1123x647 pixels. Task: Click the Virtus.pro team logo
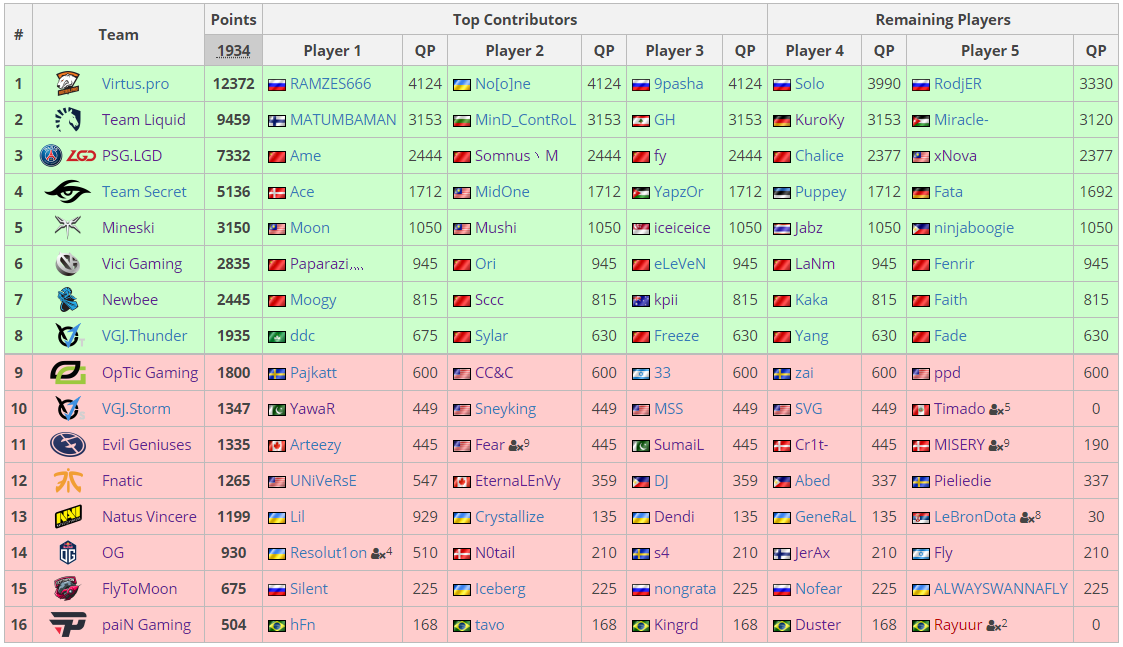click(68, 84)
